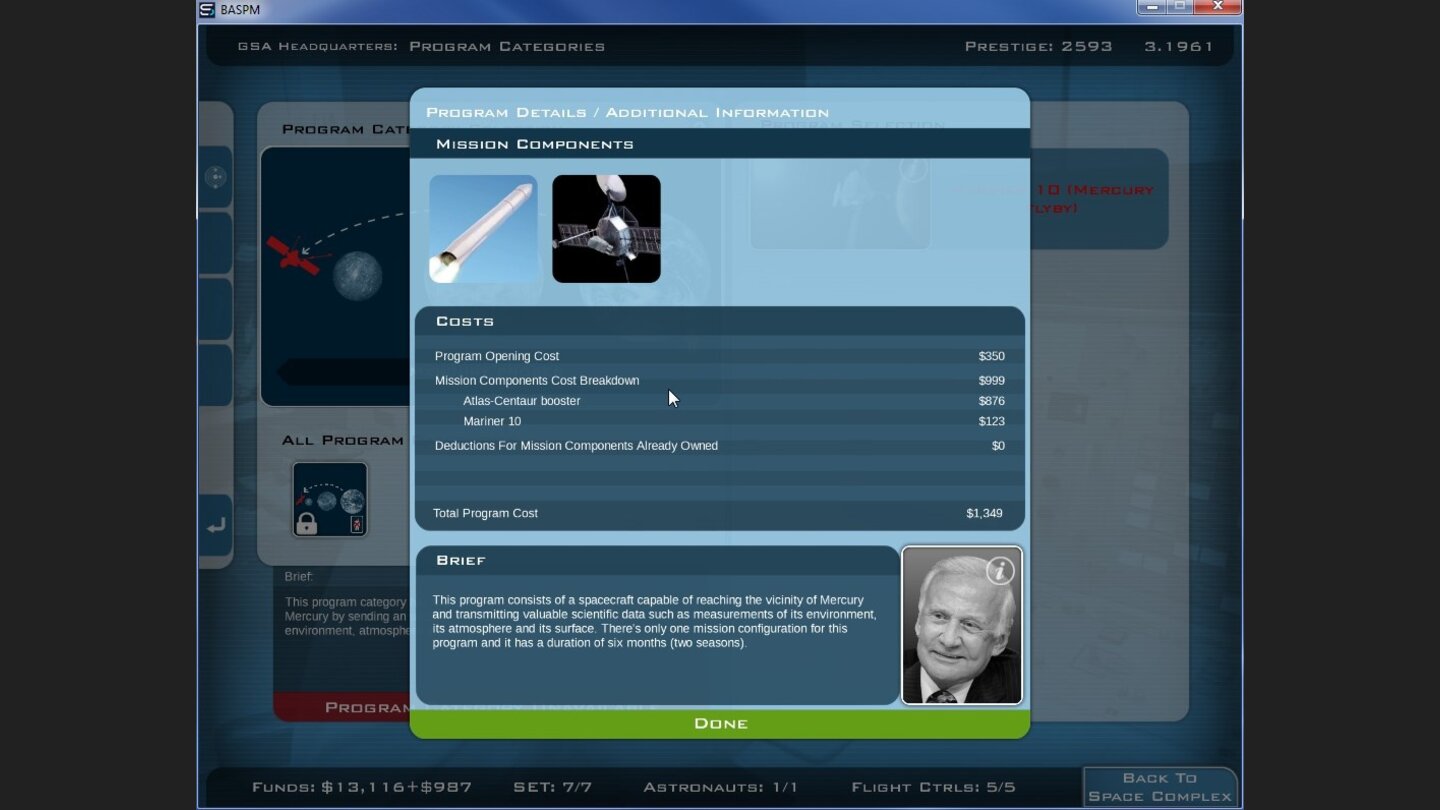Open the info (i) icon on the advisor portrait

(x=999, y=570)
